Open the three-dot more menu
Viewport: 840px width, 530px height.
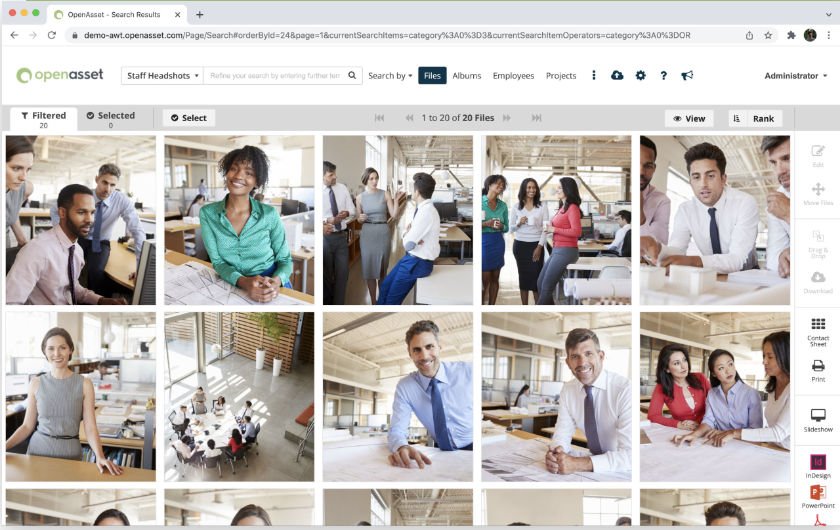coord(594,76)
